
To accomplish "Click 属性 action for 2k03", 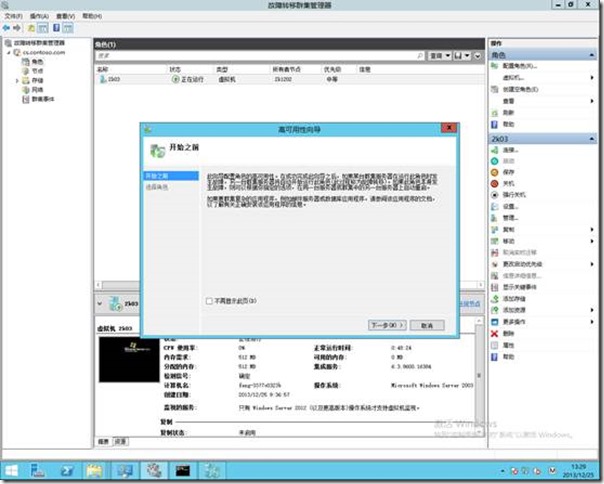I will 508,345.
